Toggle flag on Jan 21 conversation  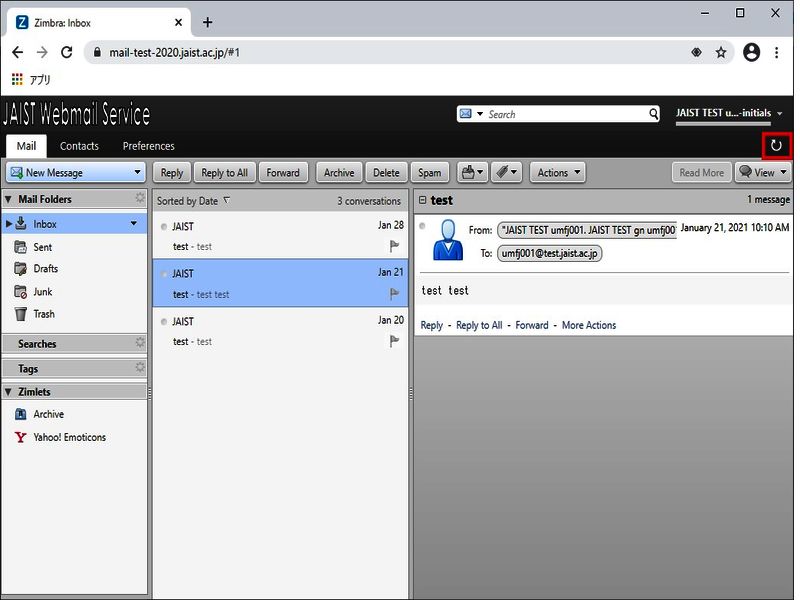(x=394, y=294)
